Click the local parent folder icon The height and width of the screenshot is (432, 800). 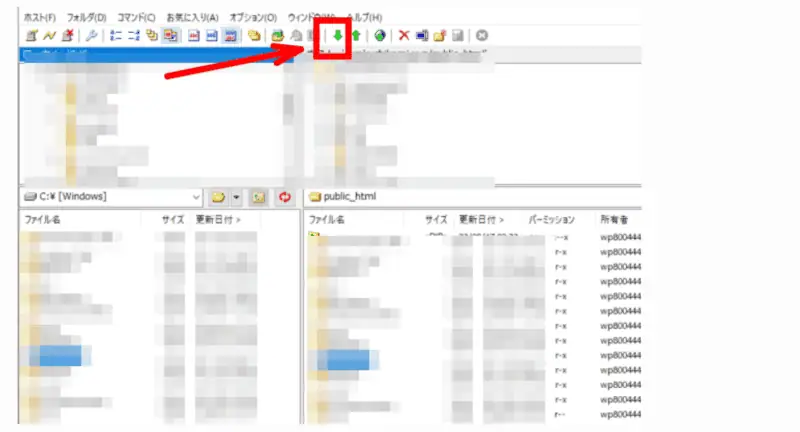tap(259, 197)
